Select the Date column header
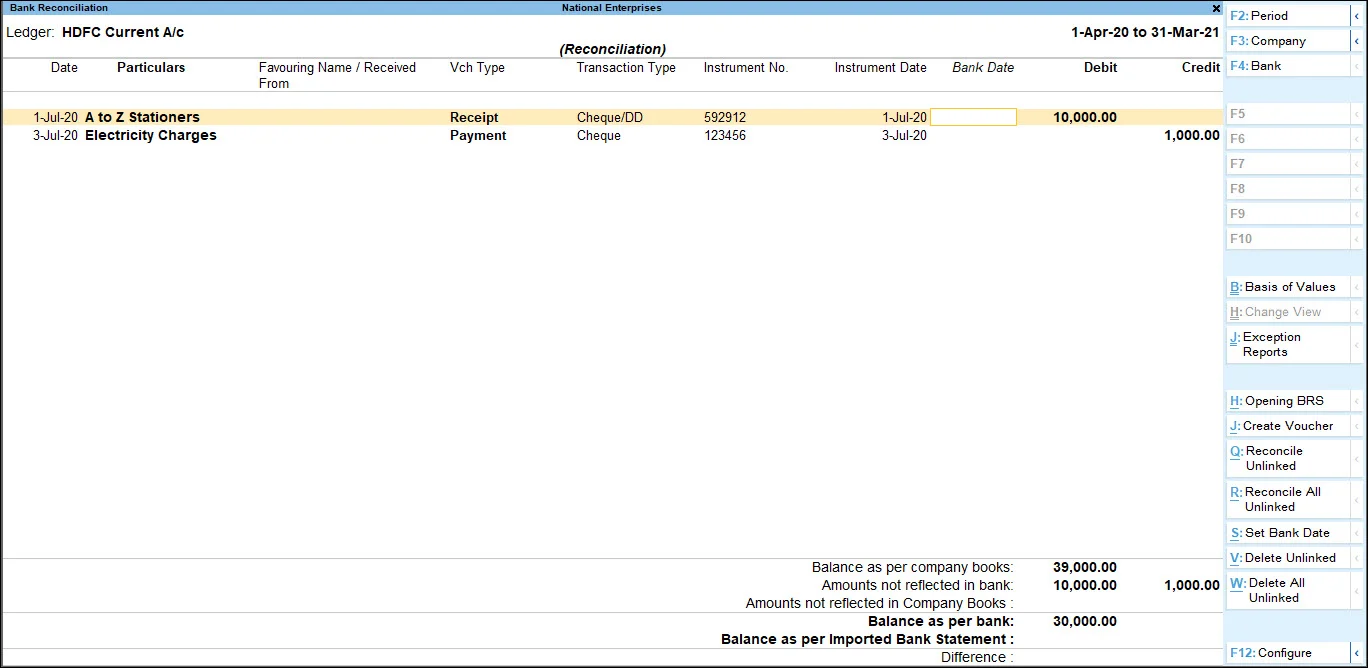This screenshot has height=668, width=1368. coord(64,68)
